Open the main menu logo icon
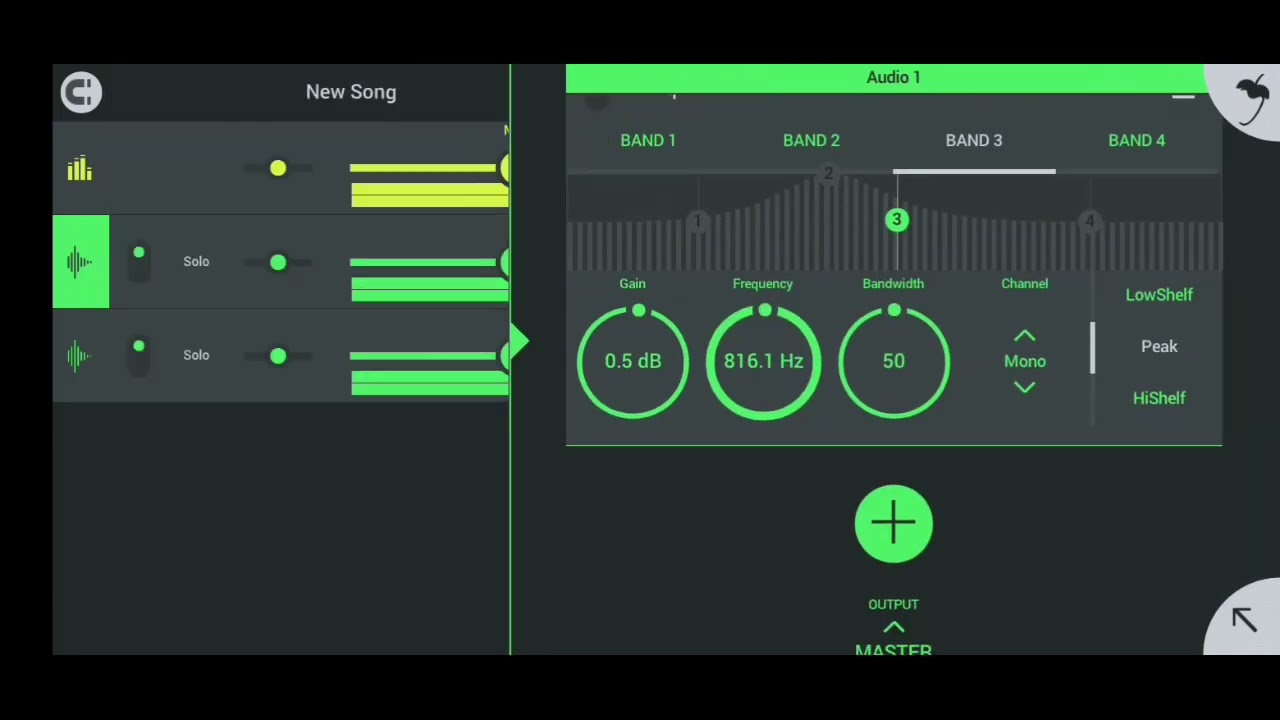This screenshot has width=1280, height=720. (81, 92)
